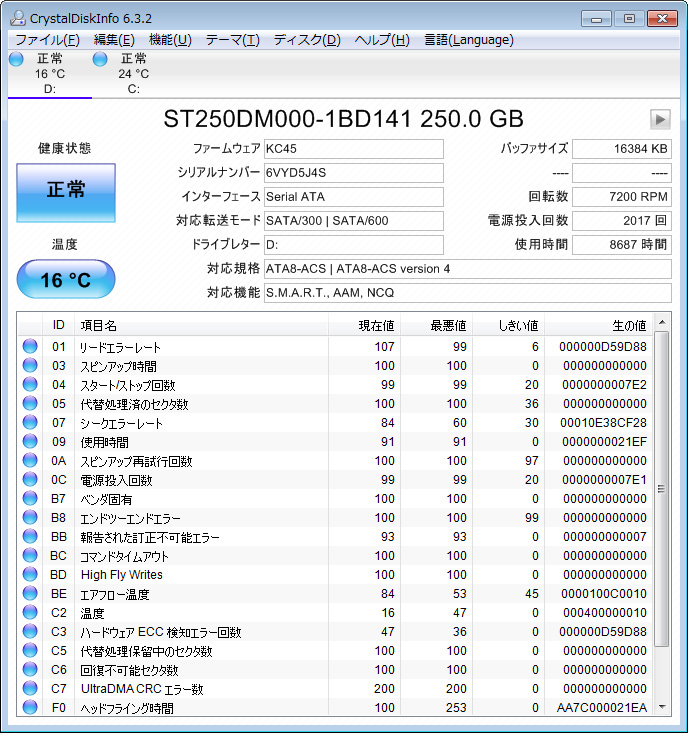Viewport: 688px width, 733px height.
Task: Open the ファイル(F) menu
Action: pyautogui.click(x=48, y=40)
